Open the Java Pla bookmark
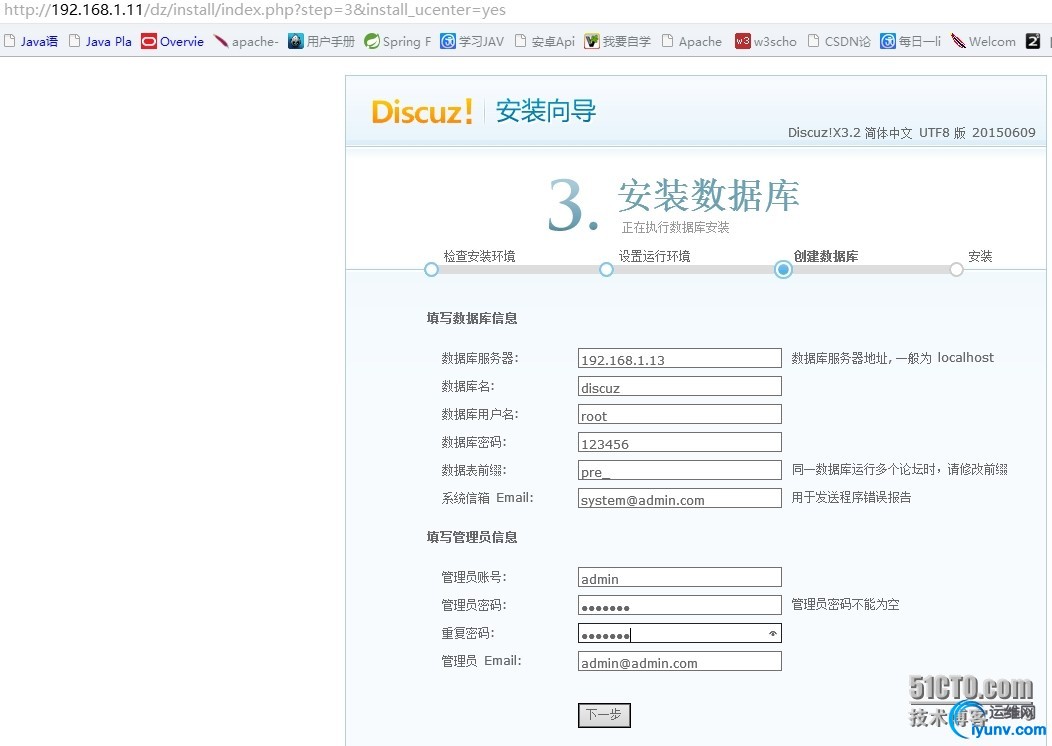This screenshot has height=746, width=1052. [x=101, y=42]
